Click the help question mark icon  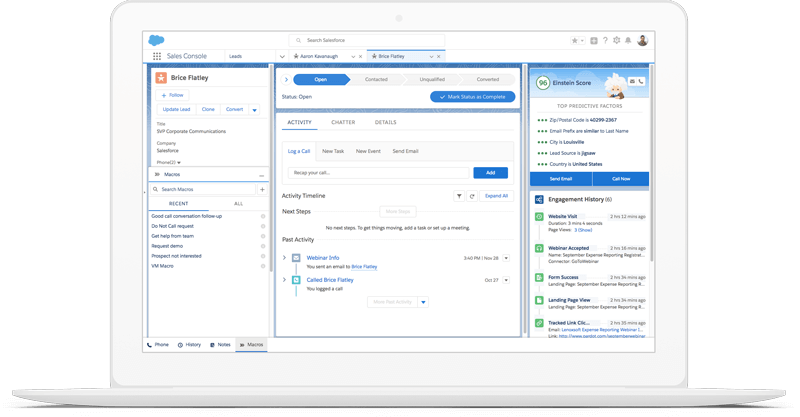click(x=605, y=41)
